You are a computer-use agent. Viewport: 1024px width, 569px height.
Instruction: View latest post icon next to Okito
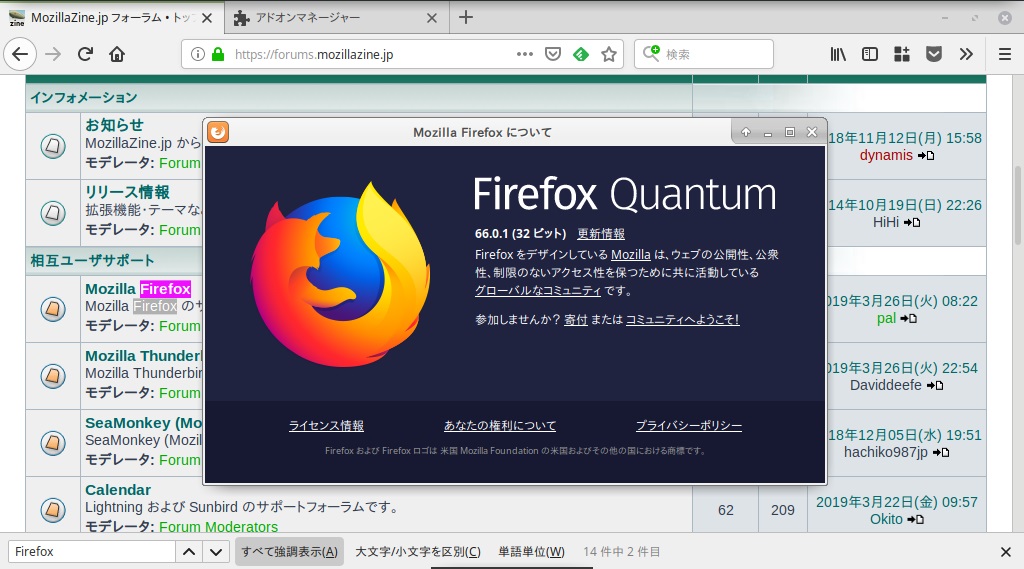pyautogui.click(x=916, y=519)
